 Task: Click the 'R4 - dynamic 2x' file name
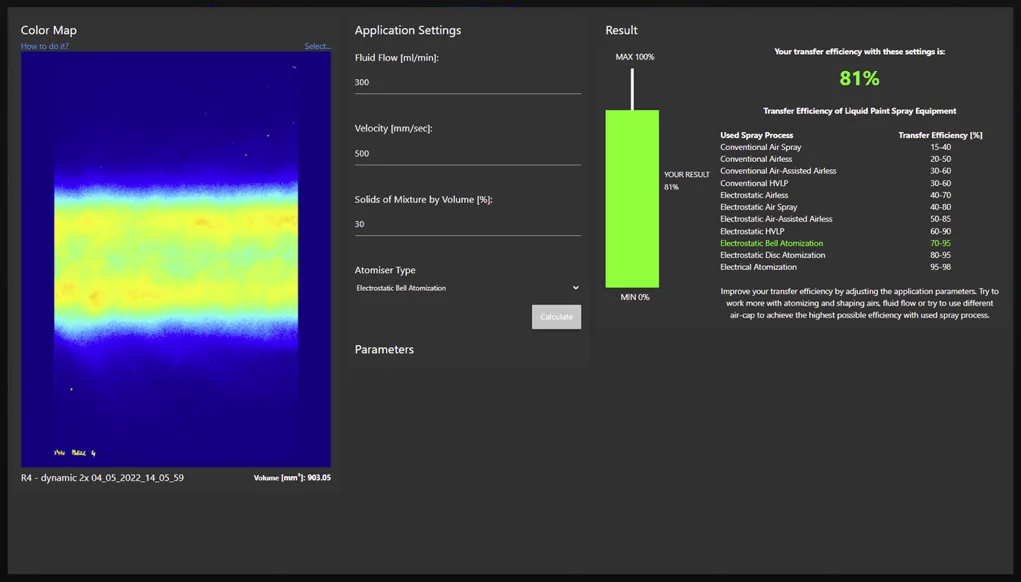[102, 478]
